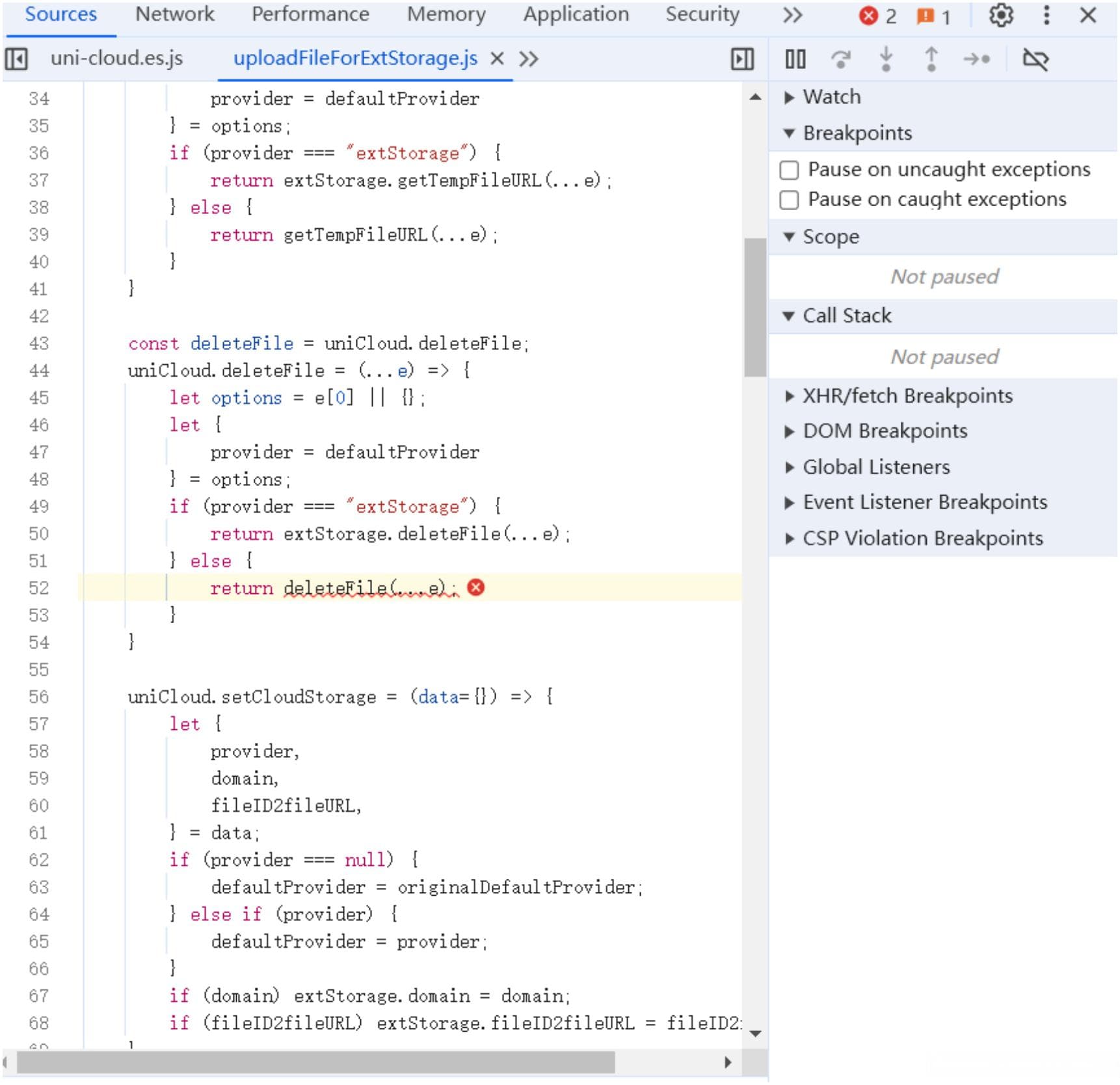The width and height of the screenshot is (1120, 1085).
Task: Deactivate all breakpoints
Action: (x=1035, y=59)
